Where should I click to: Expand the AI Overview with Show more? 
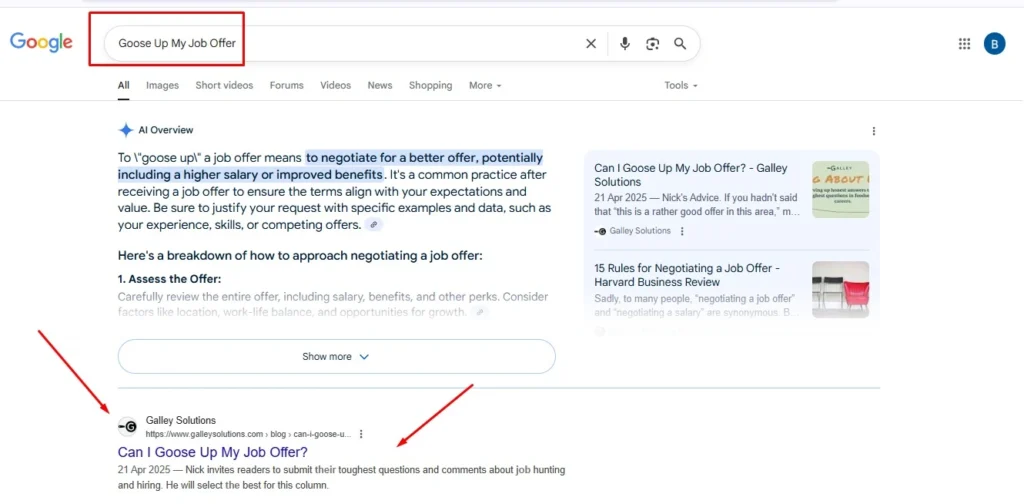click(336, 356)
